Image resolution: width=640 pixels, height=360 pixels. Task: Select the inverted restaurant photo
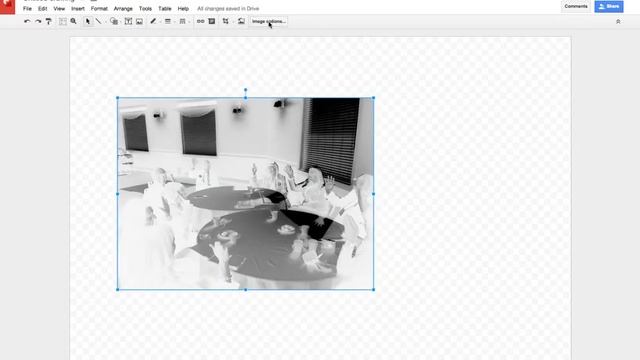tap(245, 193)
